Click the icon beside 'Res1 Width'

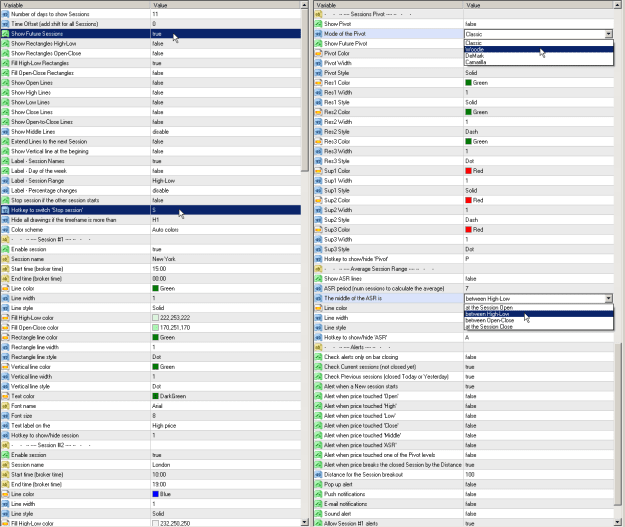[x=318, y=92]
